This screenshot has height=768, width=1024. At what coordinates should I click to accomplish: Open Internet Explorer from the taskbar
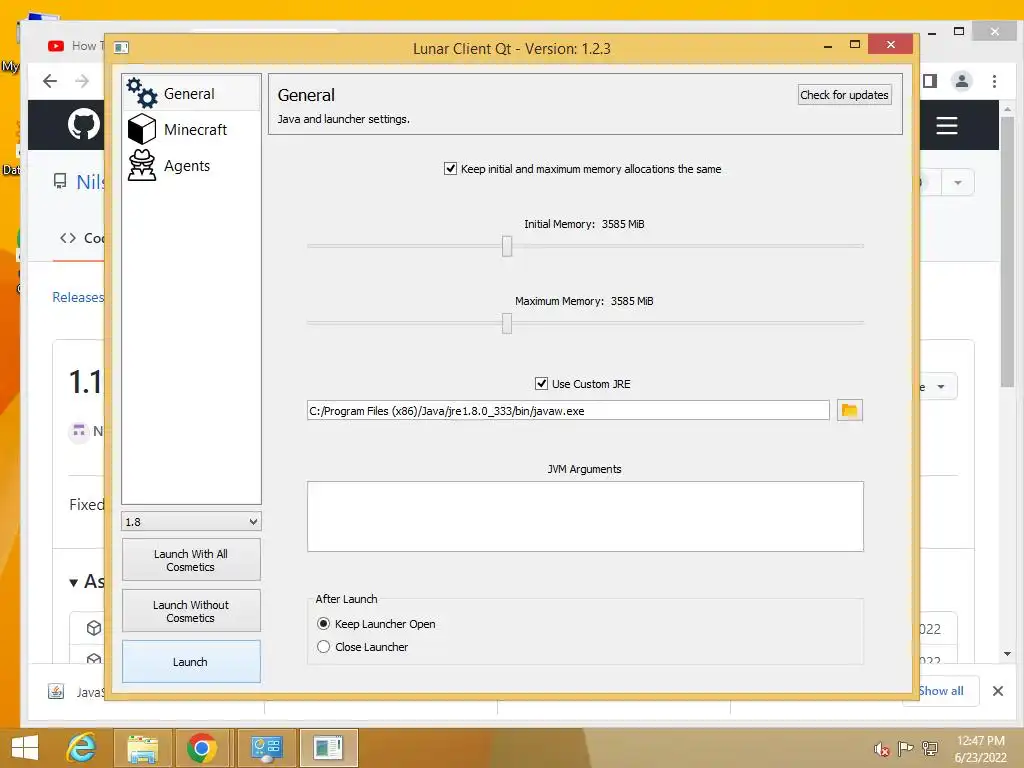pos(81,748)
